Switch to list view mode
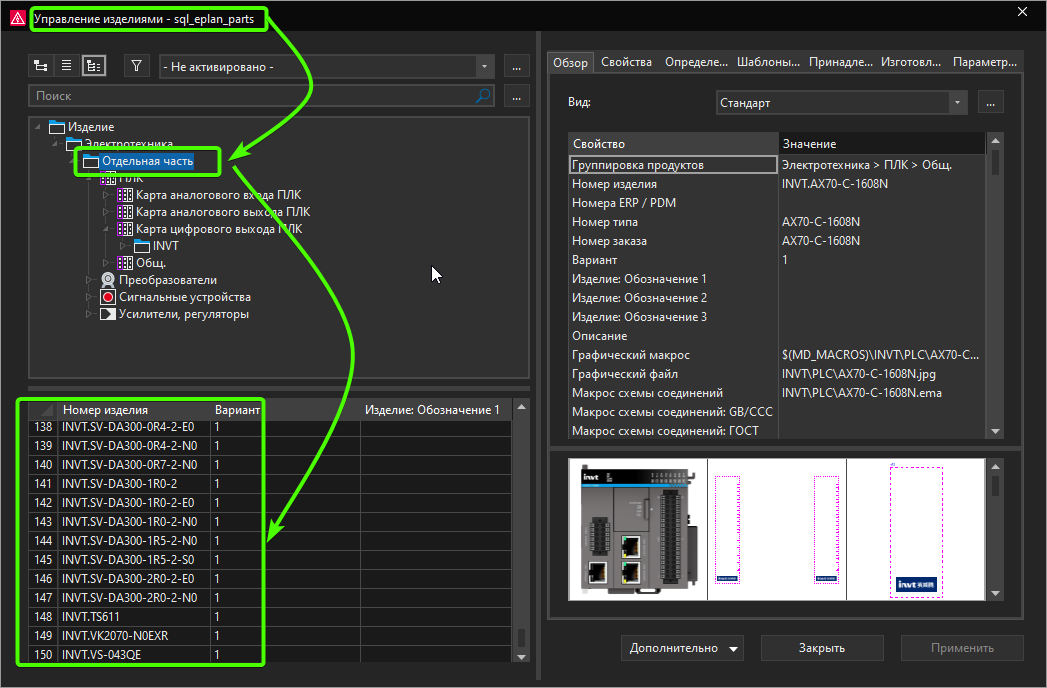1047x688 pixels. (67, 66)
